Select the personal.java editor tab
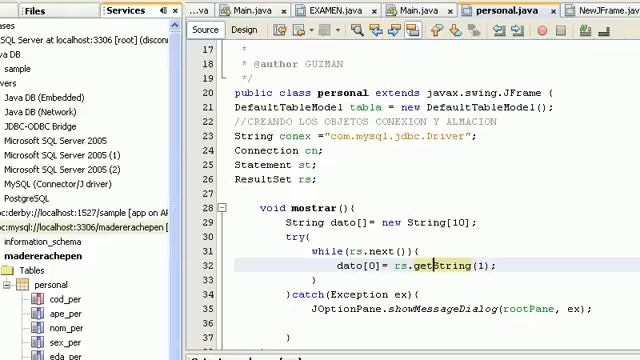The height and width of the screenshot is (360, 640). 507,11
